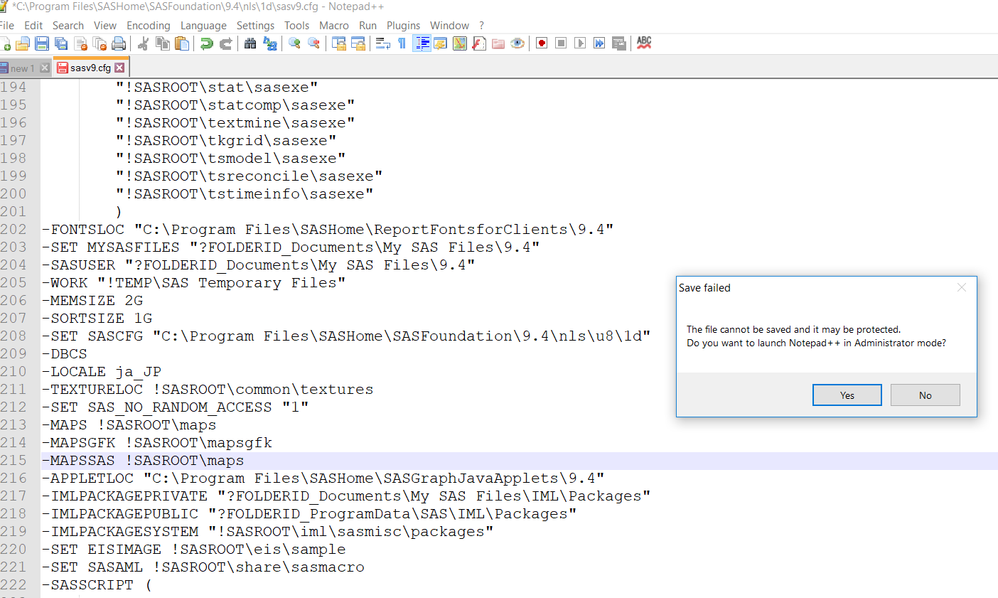Click the text '-MEMSIZE 2G'
The width and height of the screenshot is (998, 598).
coord(92,300)
